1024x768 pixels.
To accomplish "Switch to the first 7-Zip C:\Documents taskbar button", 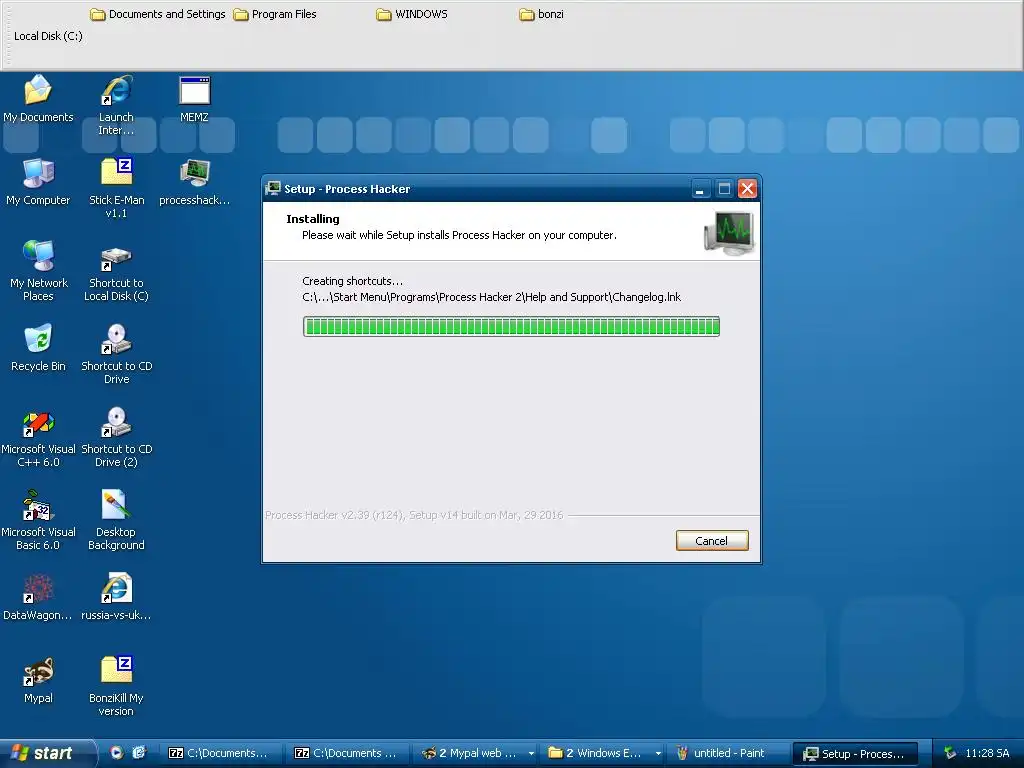I will point(220,753).
